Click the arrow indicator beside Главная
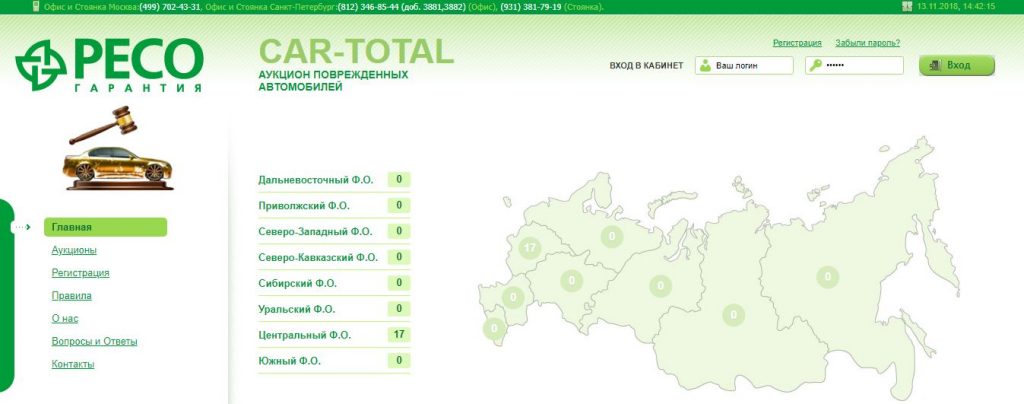Viewport: 1024px width, 404px height. coord(23,227)
